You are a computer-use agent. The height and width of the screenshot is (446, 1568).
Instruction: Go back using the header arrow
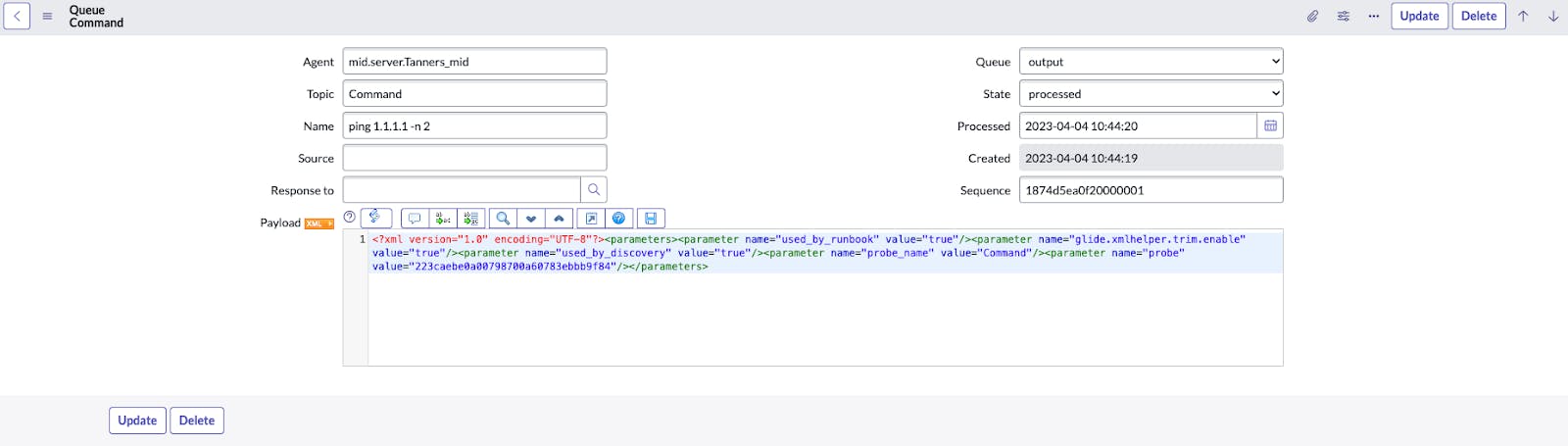pyautogui.click(x=17, y=16)
